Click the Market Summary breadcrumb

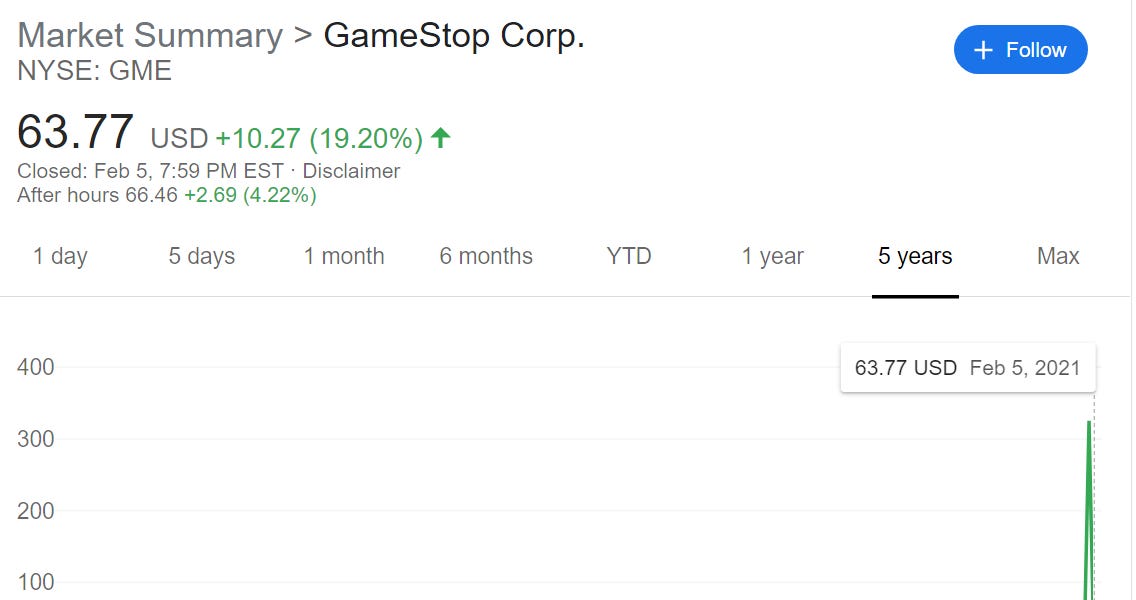[150, 35]
